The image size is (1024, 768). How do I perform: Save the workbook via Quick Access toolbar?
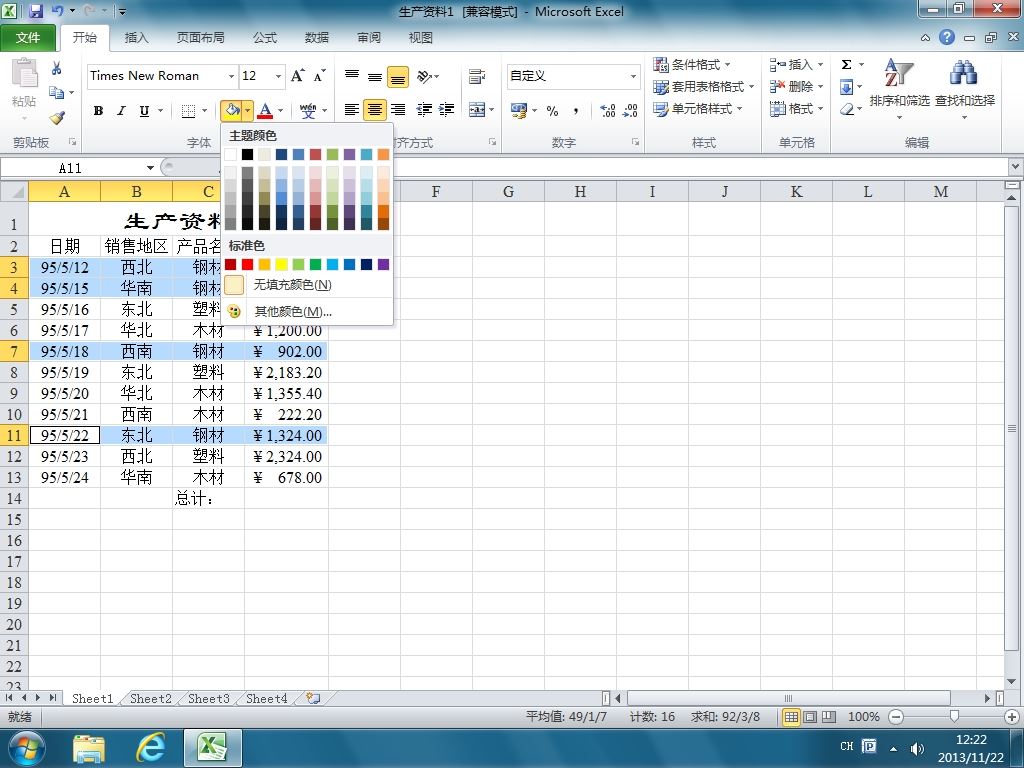(35, 11)
